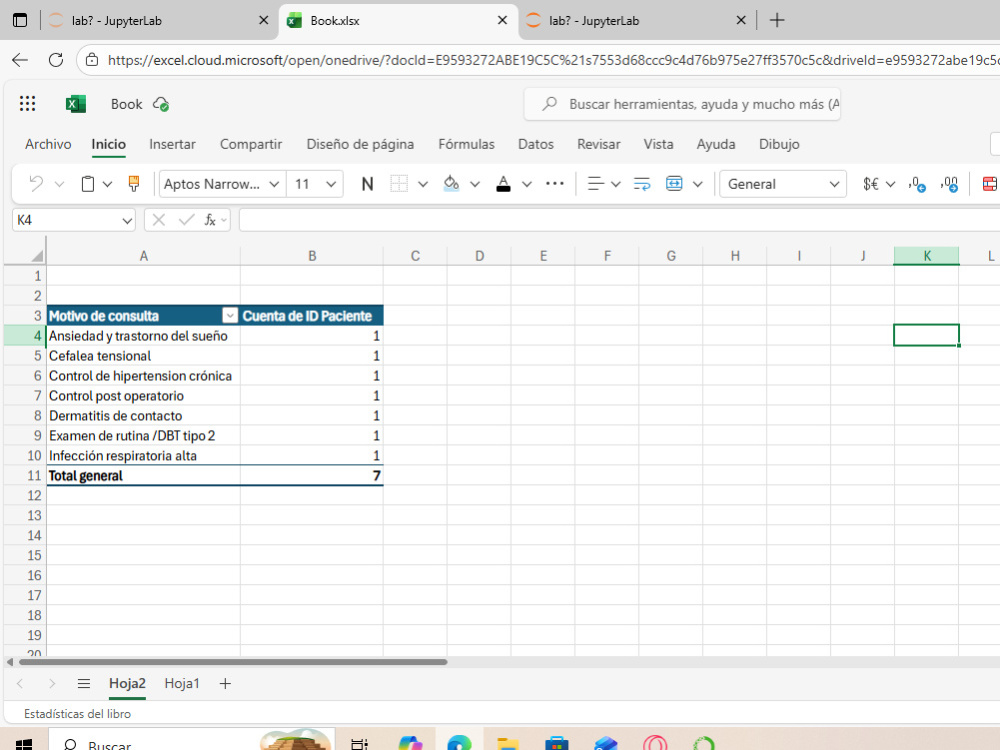Click the Excel logo icon in header
The height and width of the screenshot is (750, 1000).
pos(76,104)
